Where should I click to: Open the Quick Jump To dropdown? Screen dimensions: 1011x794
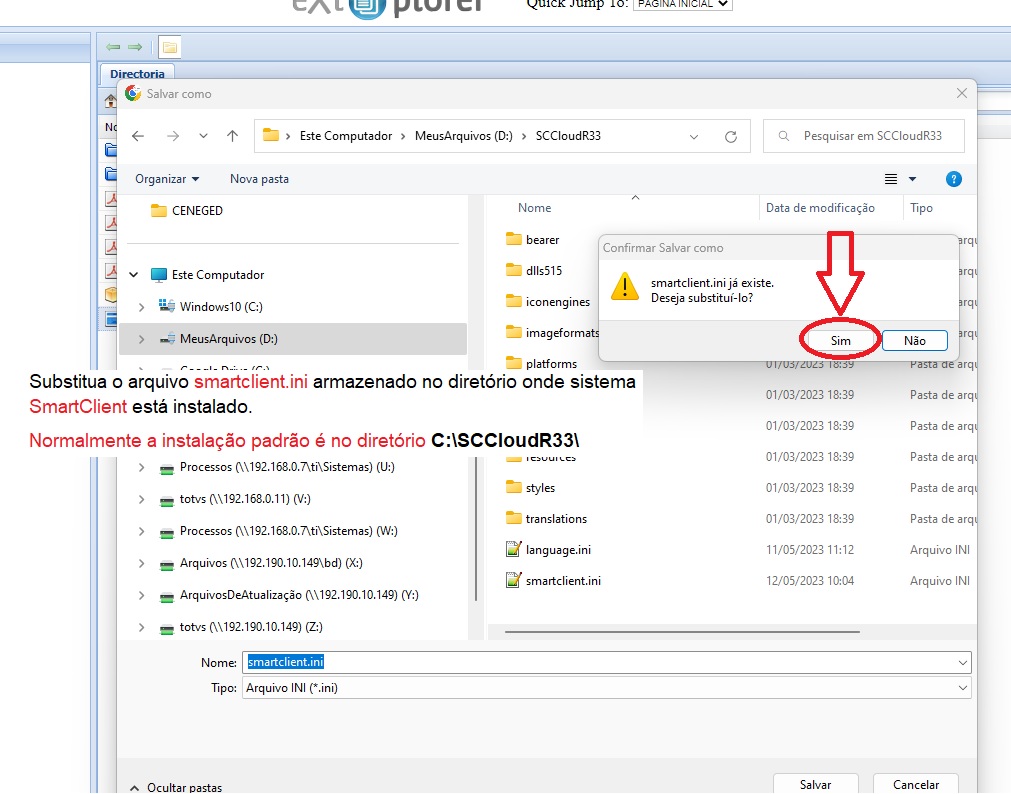click(x=682, y=4)
